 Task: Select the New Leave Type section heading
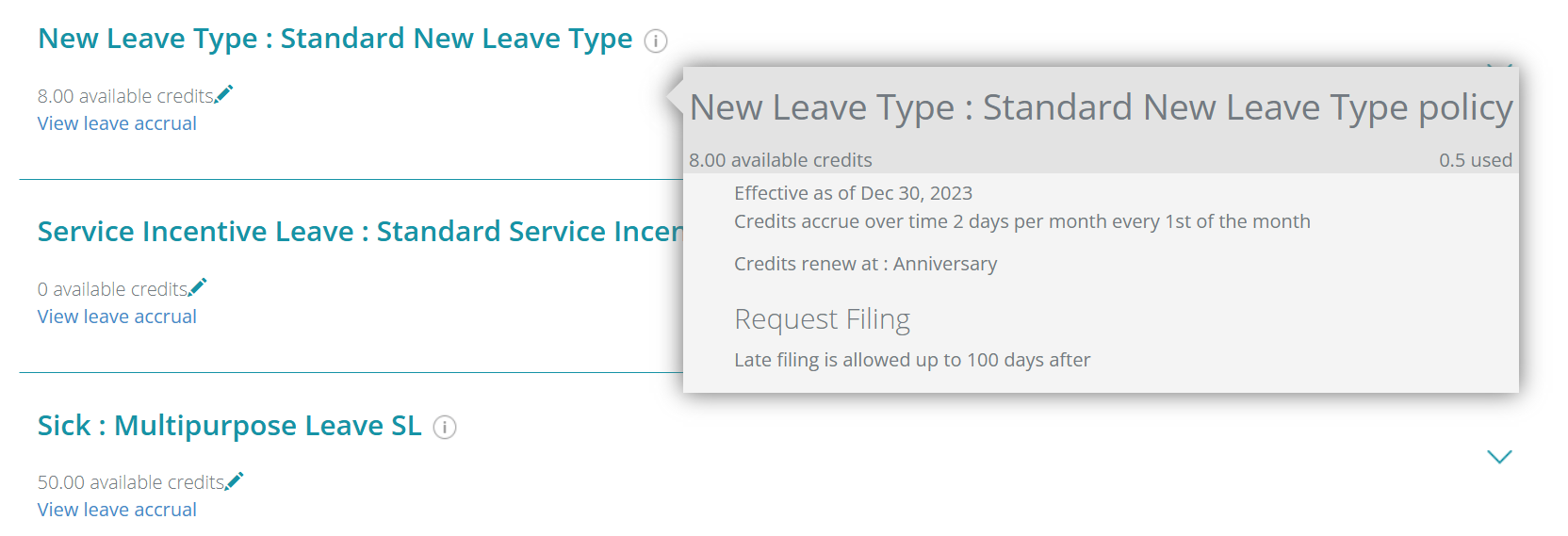click(335, 39)
